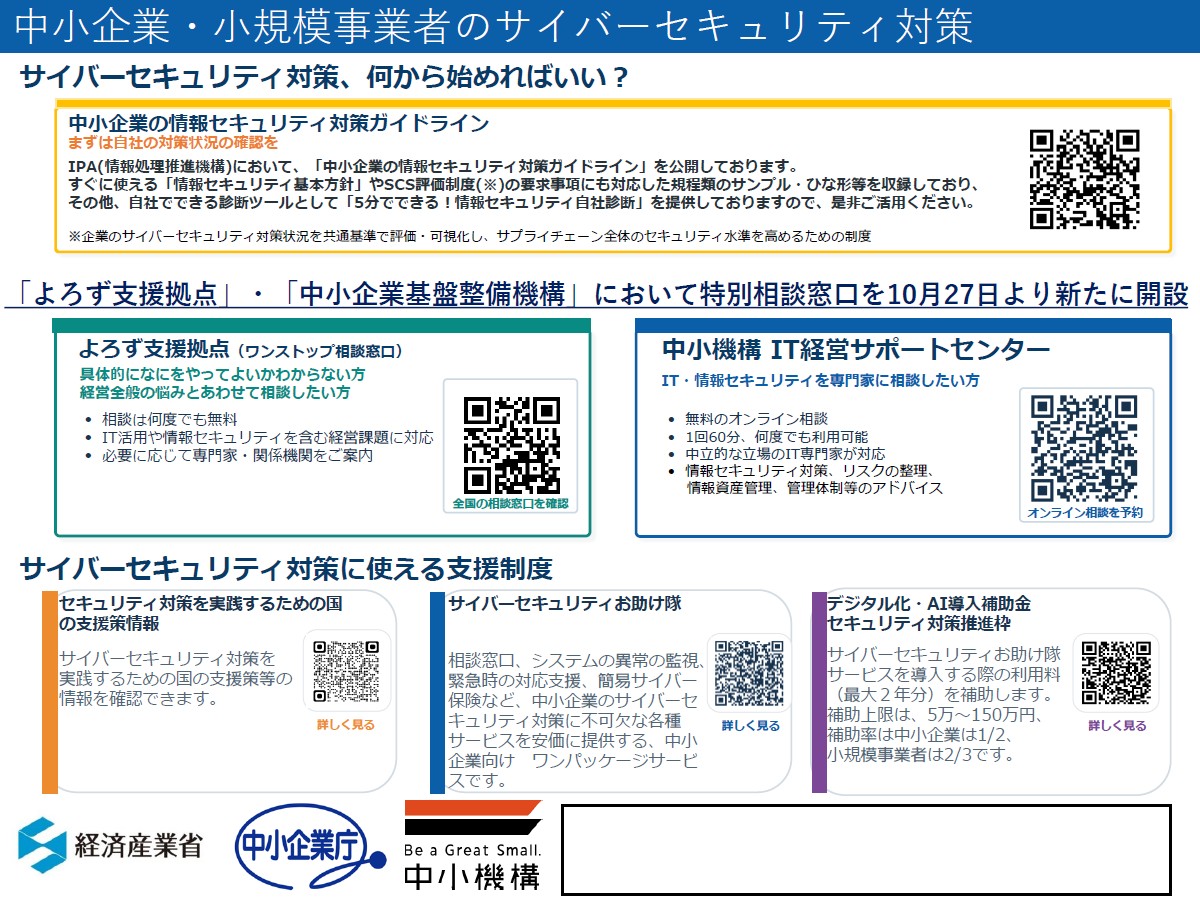This screenshot has width=1200, height=900.
Task: Click the サイバーセキュリティお助け隊 QR code
Action: 749,672
